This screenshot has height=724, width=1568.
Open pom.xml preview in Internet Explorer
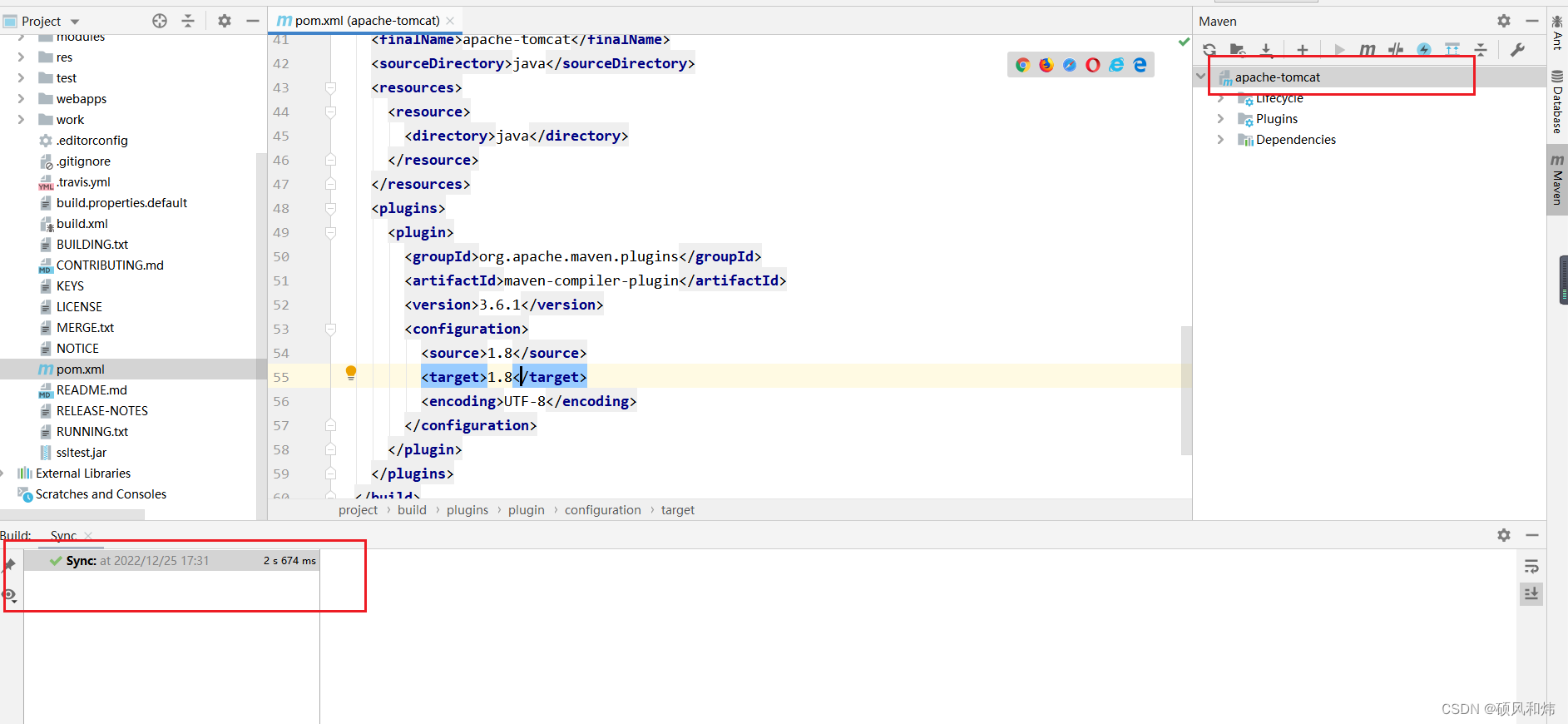pyautogui.click(x=1116, y=65)
